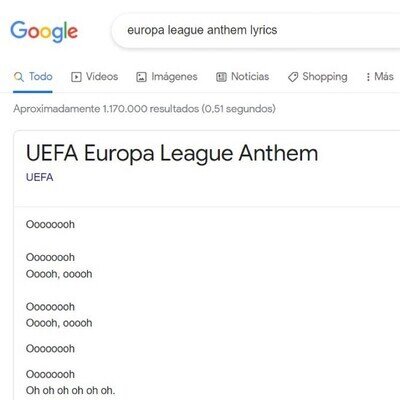Click the Imágenes picture icon
The image size is (400, 400).
point(141,77)
